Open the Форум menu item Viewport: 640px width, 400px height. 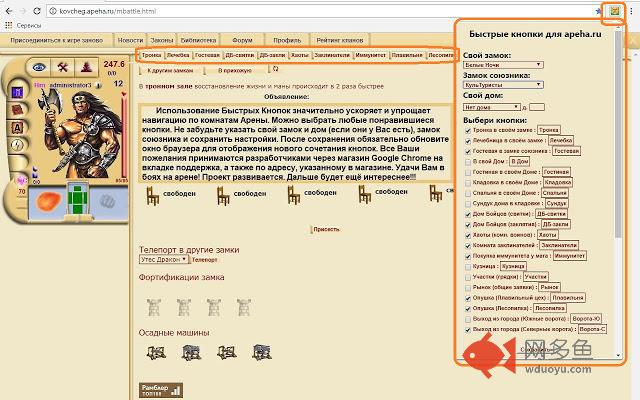[242, 40]
